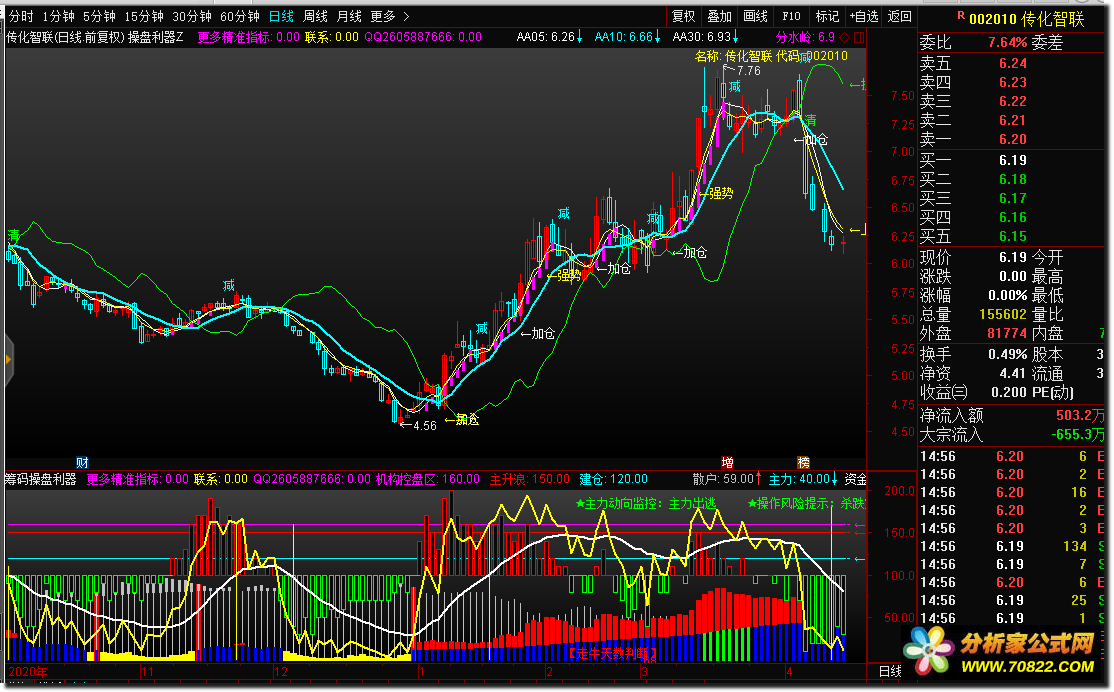Click the 2020年 date label on time axis
This screenshot has width=1114, height=692.
[x=28, y=671]
